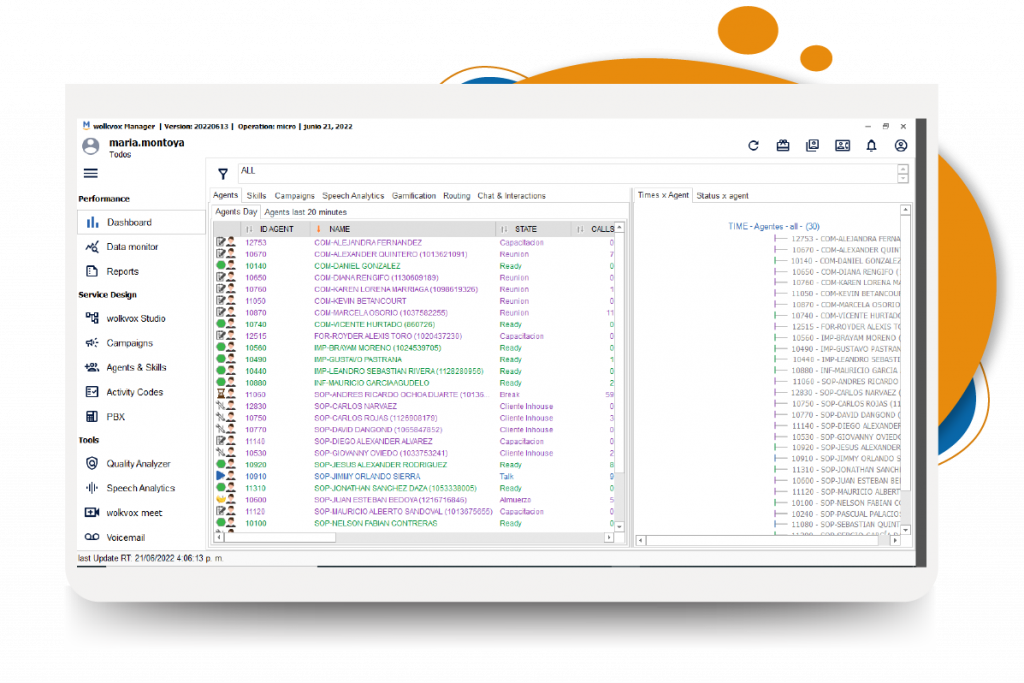1024x683 pixels.
Task: Switch to the Campaigns tab above the table
Action: tap(295, 196)
